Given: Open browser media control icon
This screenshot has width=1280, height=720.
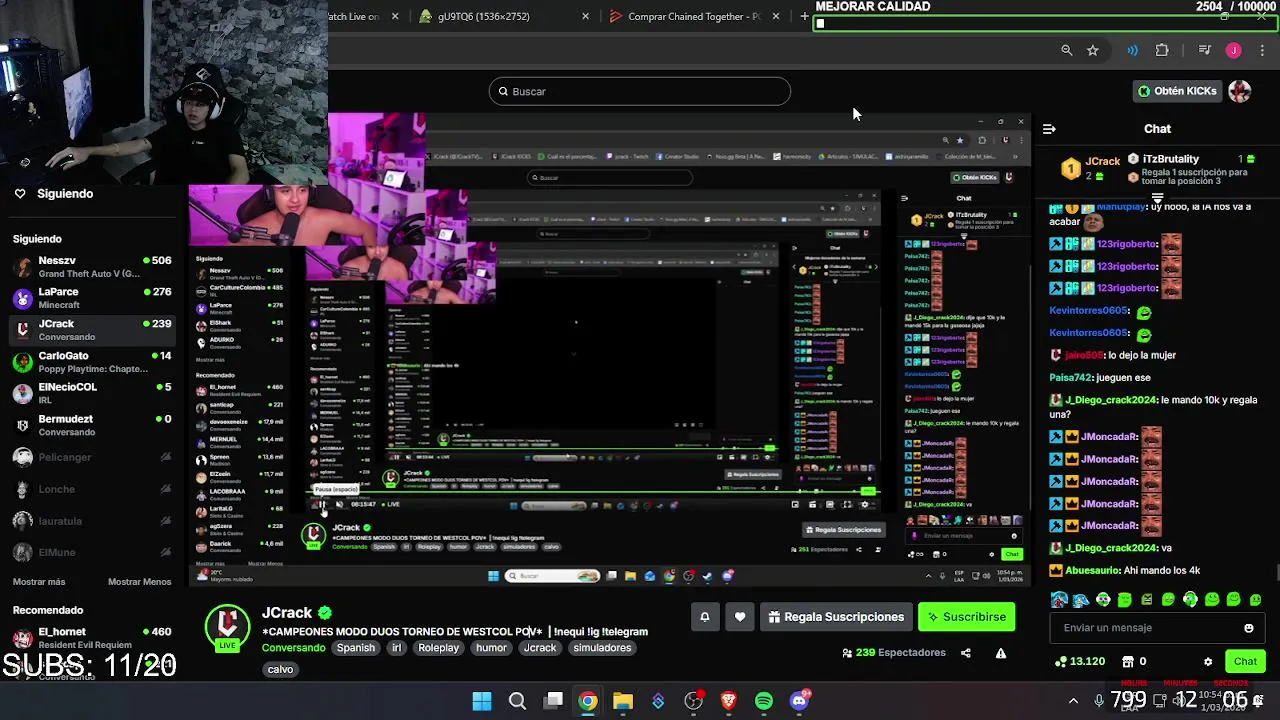Looking at the screenshot, I should coord(1204,50).
